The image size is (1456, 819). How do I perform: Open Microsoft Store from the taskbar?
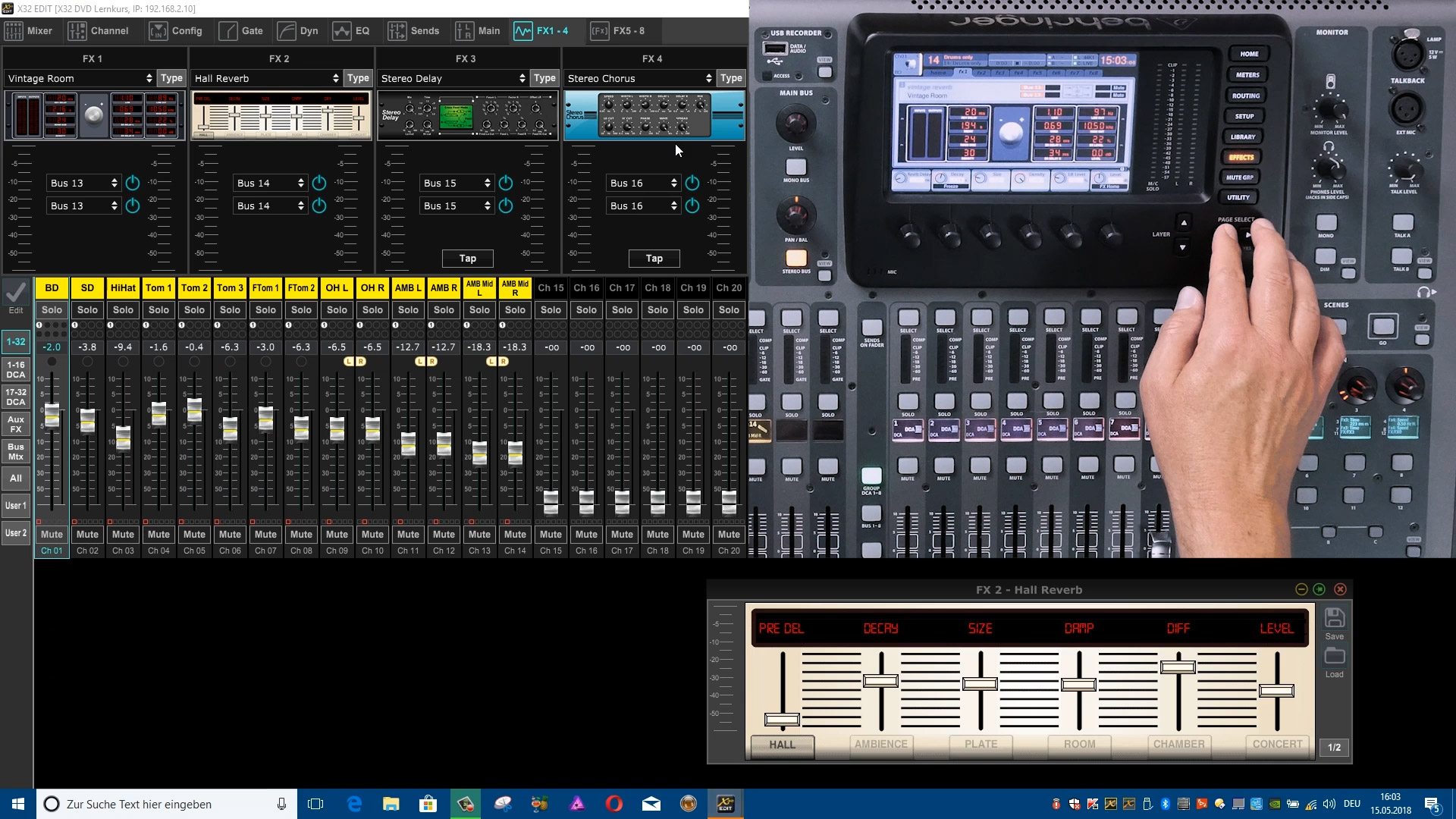pos(428,804)
